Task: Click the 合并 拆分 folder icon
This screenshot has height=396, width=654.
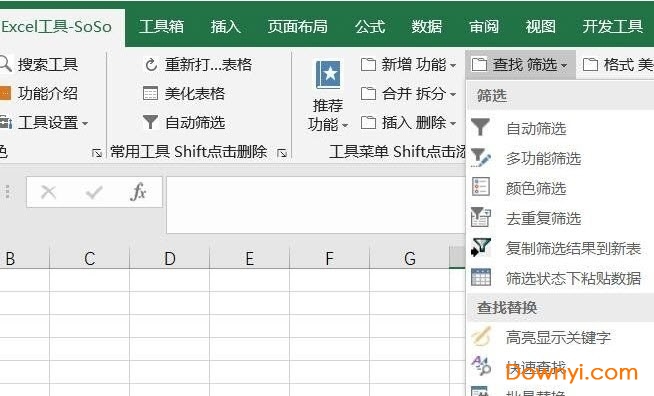Action: [368, 93]
